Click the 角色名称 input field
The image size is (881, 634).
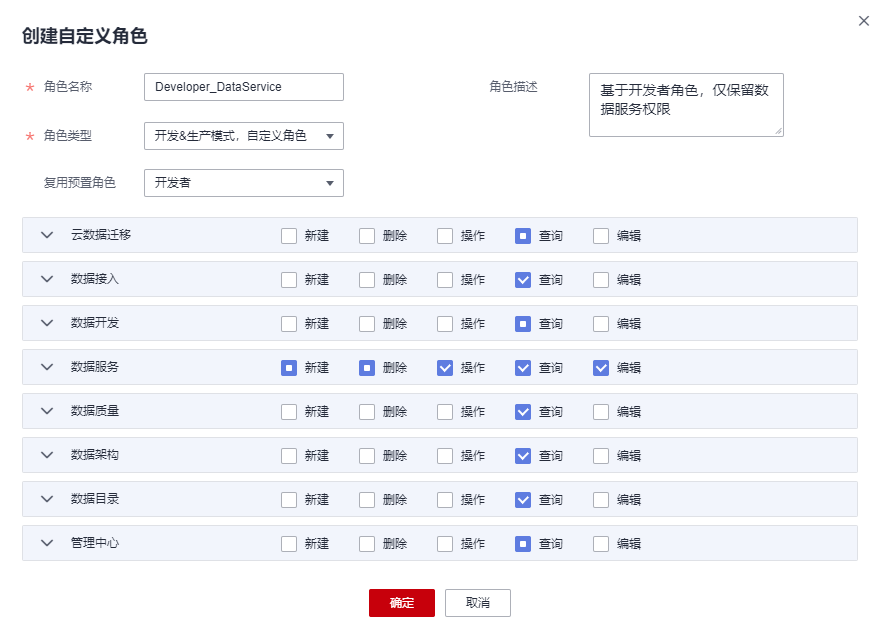(243, 87)
